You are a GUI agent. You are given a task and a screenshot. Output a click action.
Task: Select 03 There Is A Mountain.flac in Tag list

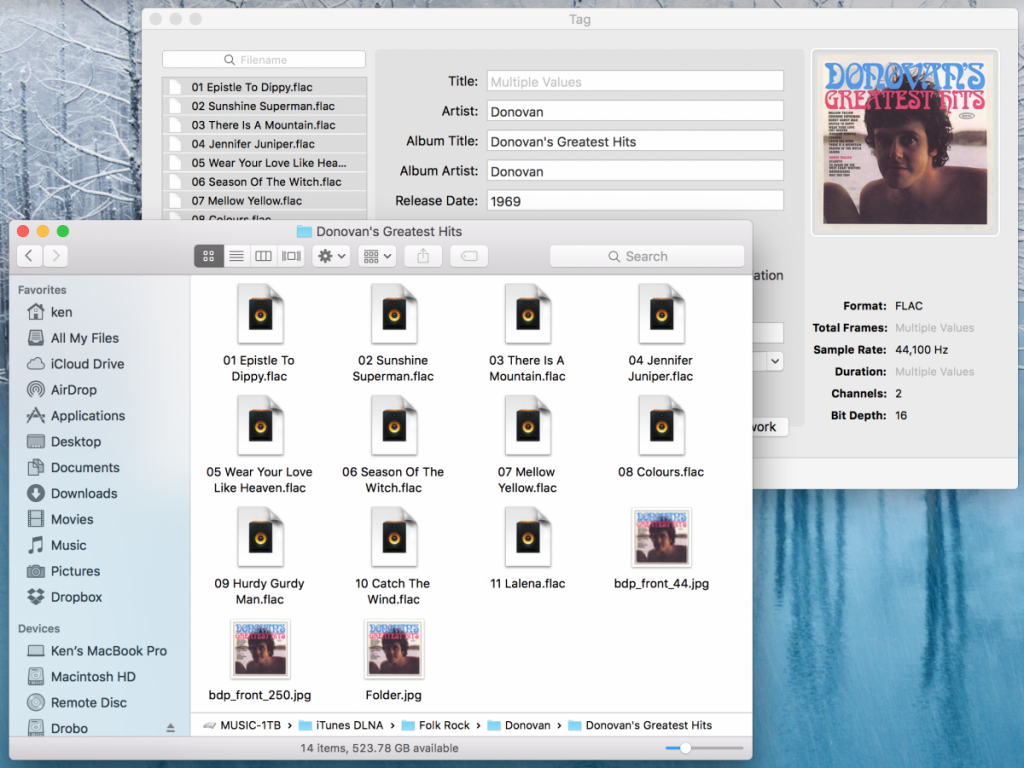pyautogui.click(x=264, y=125)
